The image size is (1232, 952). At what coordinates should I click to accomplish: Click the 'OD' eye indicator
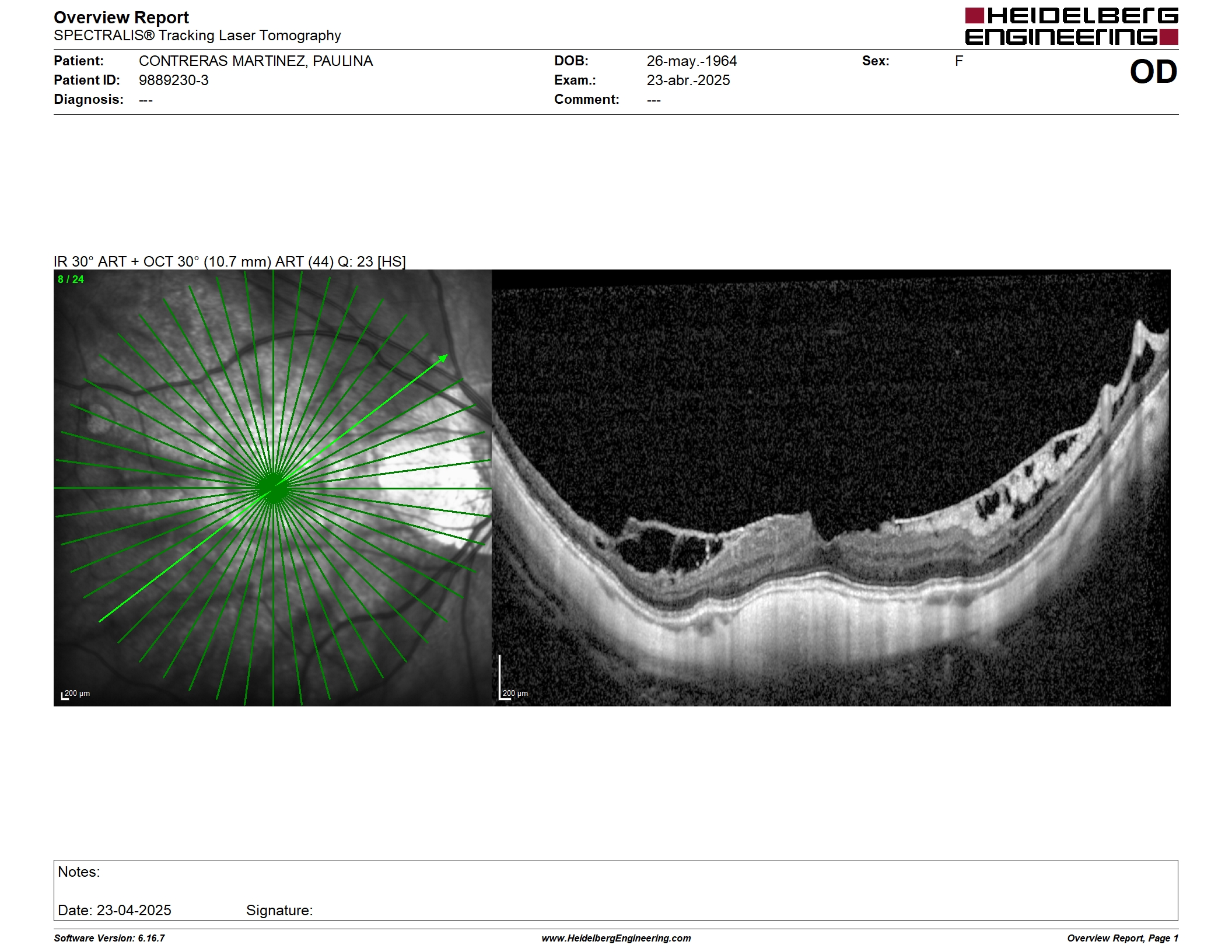point(1153,72)
